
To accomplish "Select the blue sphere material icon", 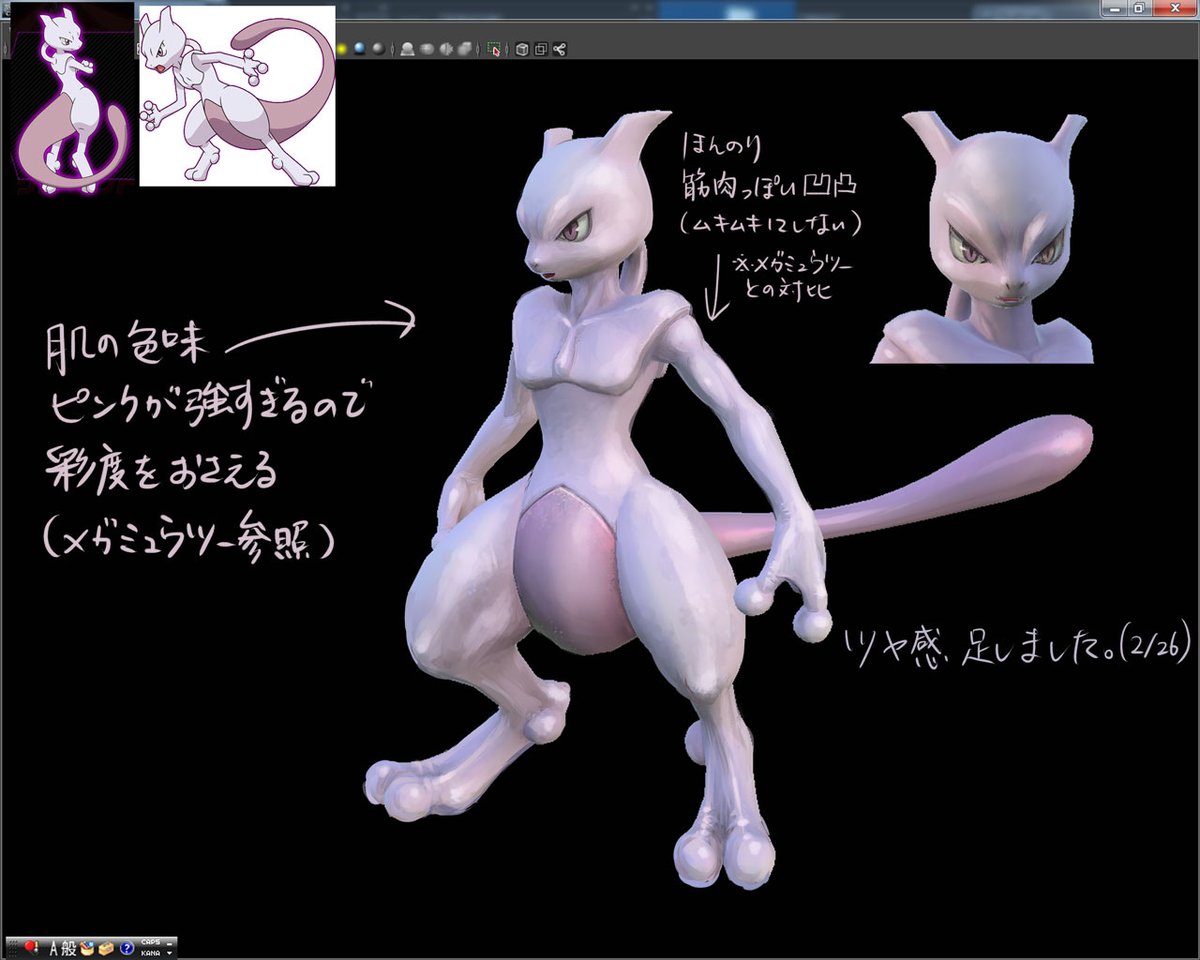I will coord(359,48).
